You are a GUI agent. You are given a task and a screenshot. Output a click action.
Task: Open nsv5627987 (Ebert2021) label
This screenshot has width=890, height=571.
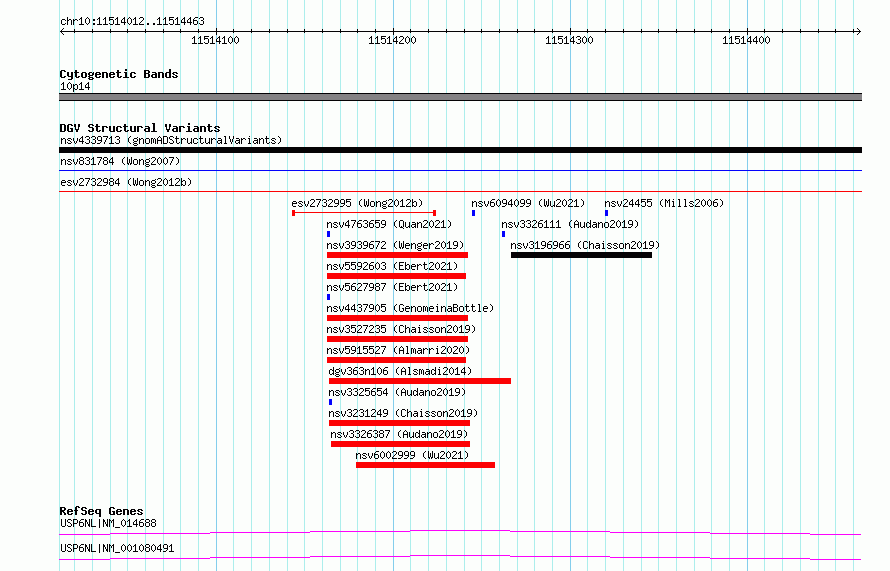coord(392,287)
